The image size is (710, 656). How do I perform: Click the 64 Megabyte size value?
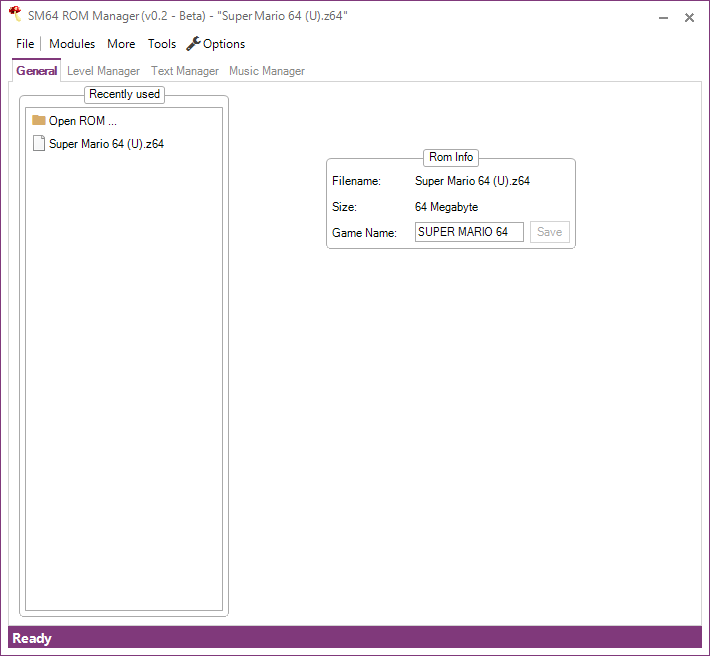[446, 207]
